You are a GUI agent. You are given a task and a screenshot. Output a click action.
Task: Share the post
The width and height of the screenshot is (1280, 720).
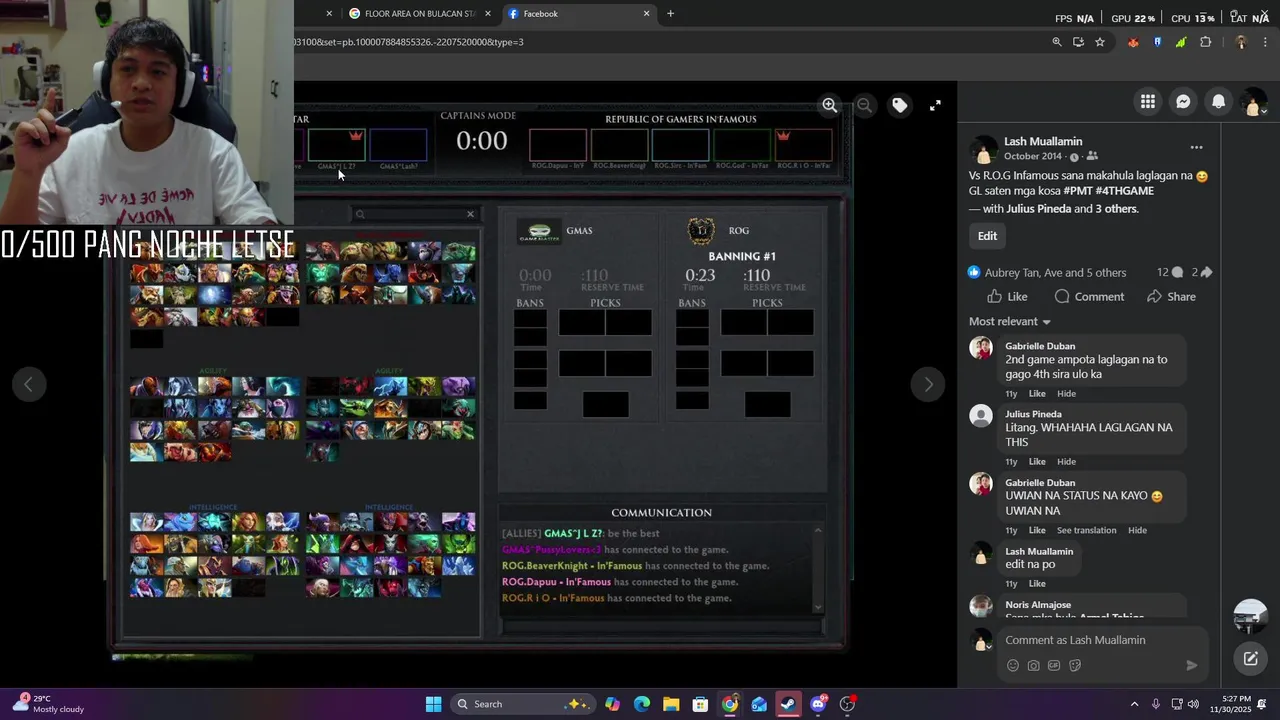click(x=1171, y=297)
